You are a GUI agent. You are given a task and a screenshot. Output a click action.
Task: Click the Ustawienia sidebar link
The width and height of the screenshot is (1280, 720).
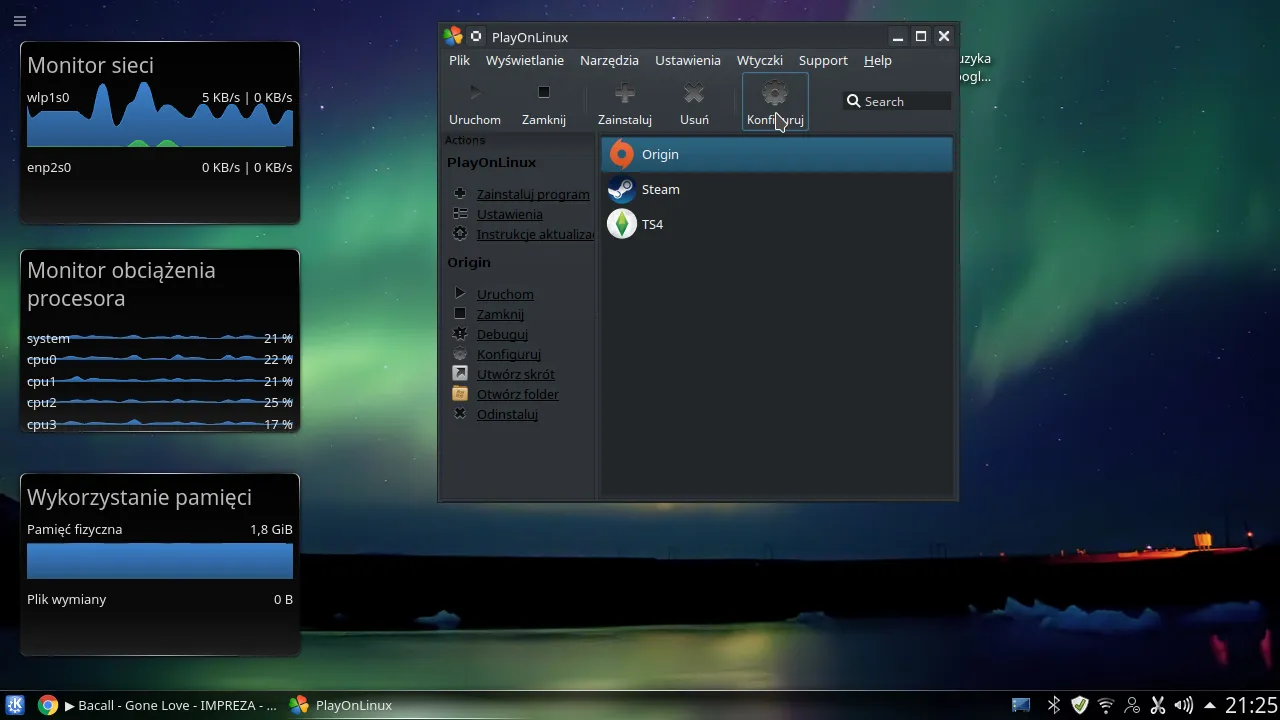[x=510, y=214]
